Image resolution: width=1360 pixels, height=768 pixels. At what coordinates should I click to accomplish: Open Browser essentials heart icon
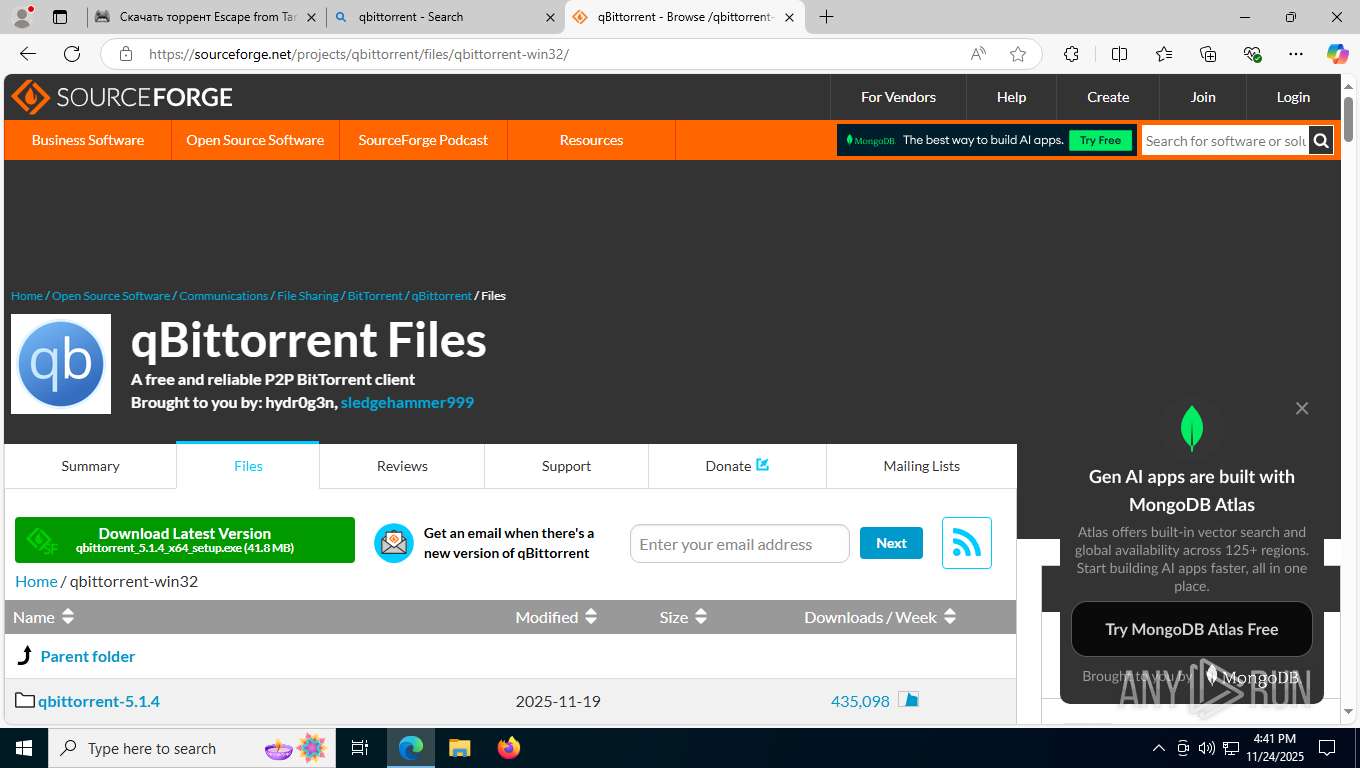click(1252, 54)
